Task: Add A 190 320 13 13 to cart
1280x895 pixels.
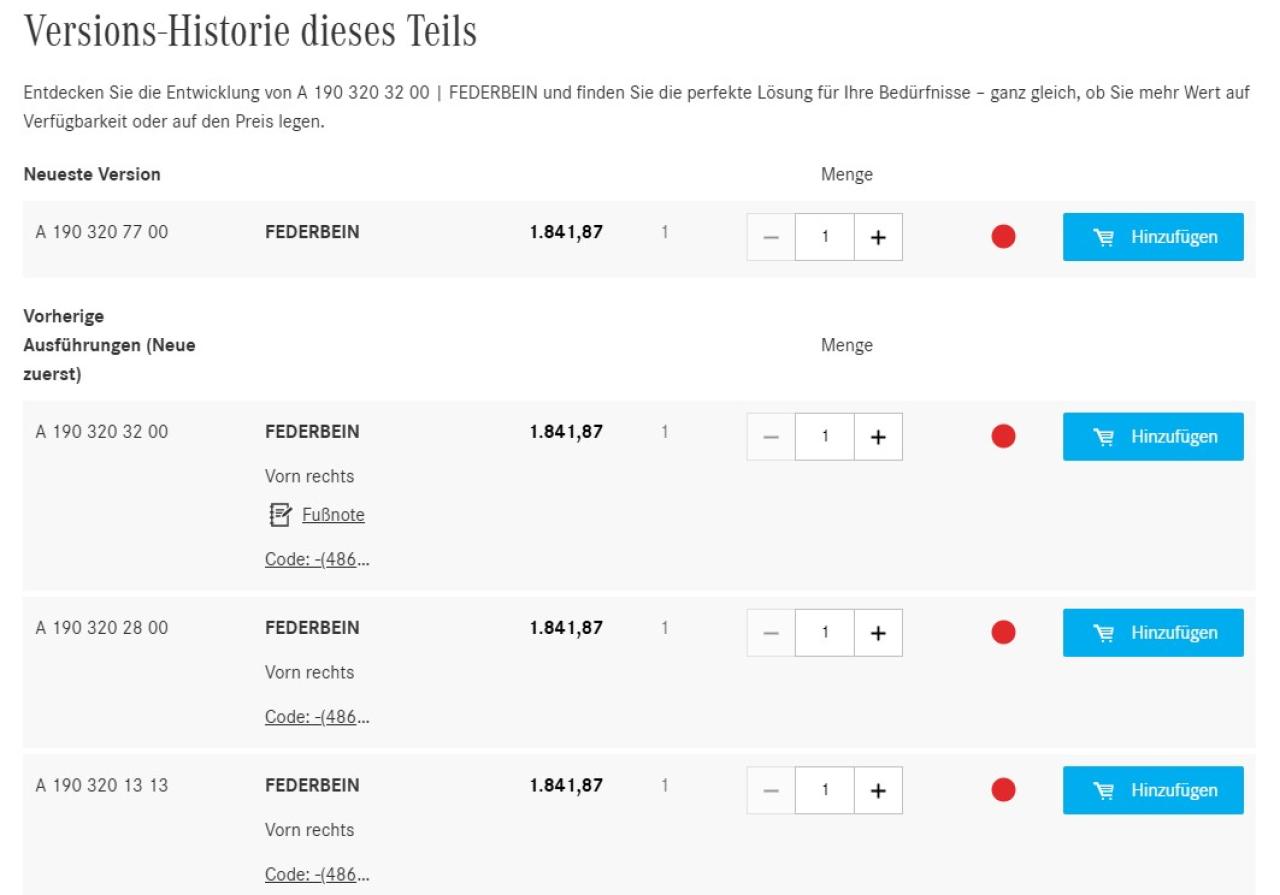Action: tap(1153, 790)
